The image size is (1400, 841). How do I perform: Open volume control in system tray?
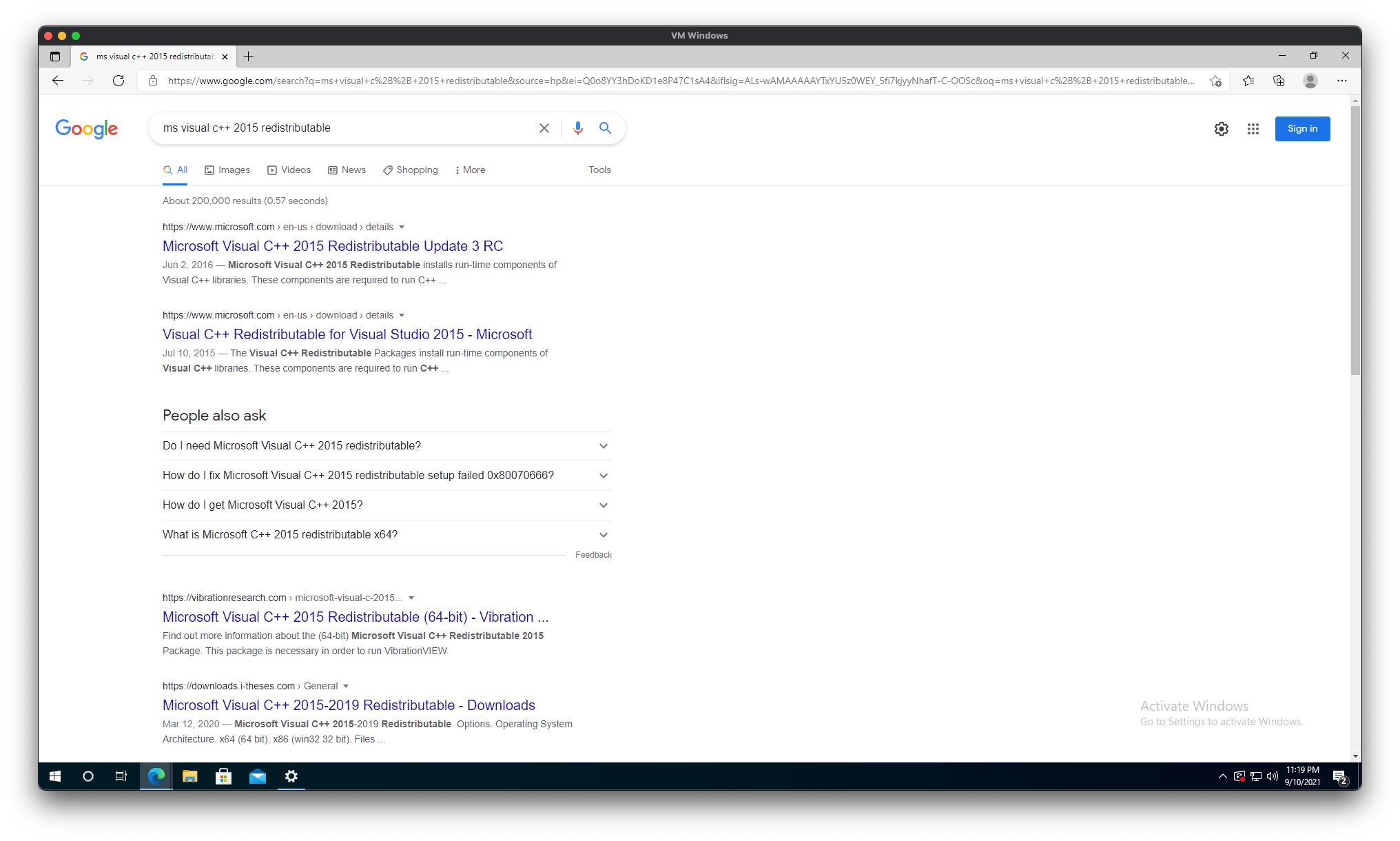tap(1273, 776)
